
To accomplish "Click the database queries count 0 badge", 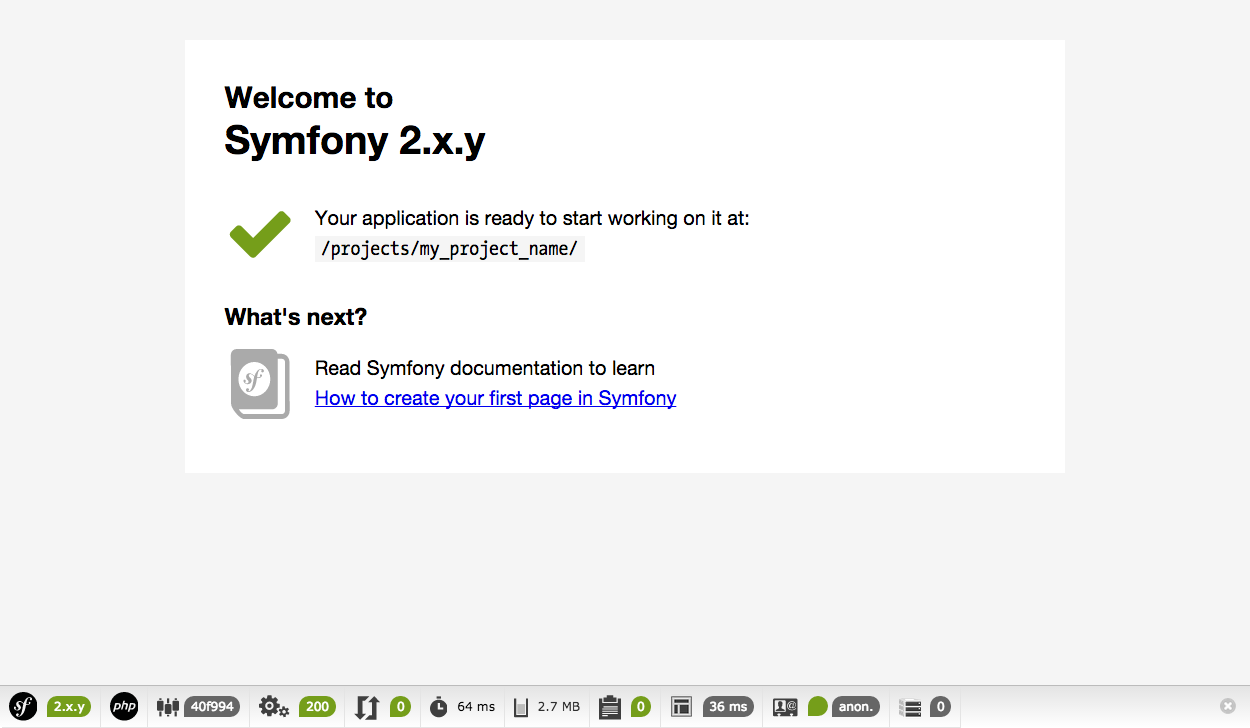I will click(x=940, y=707).
